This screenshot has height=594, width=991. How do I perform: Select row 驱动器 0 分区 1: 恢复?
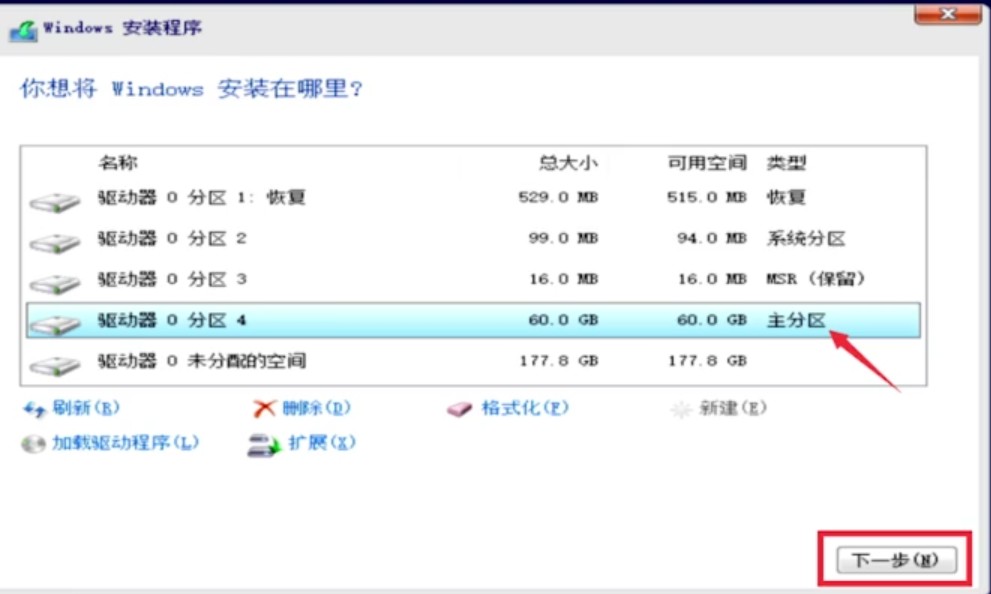click(x=473, y=198)
